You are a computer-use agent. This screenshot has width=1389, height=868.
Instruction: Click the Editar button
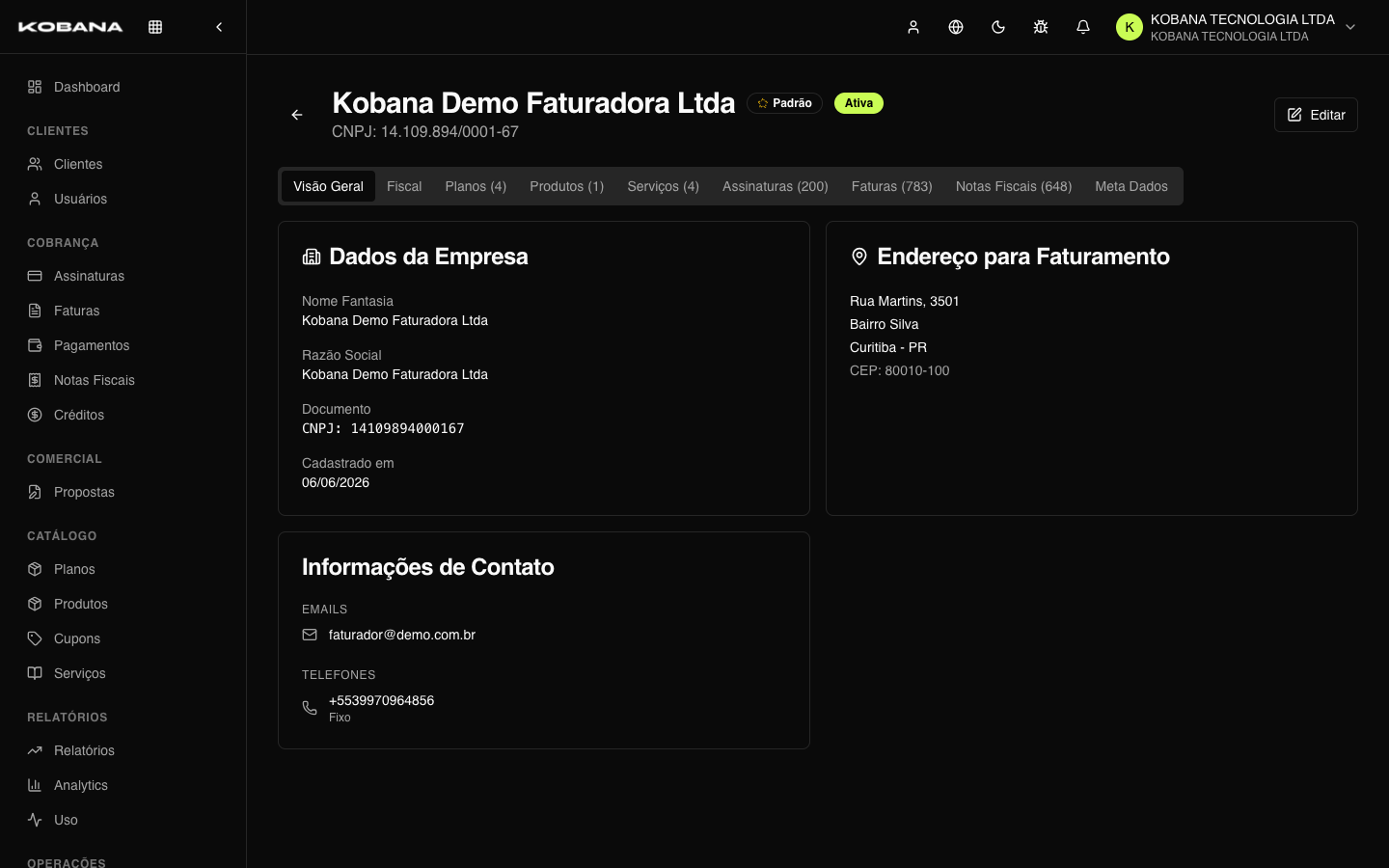(x=1316, y=115)
